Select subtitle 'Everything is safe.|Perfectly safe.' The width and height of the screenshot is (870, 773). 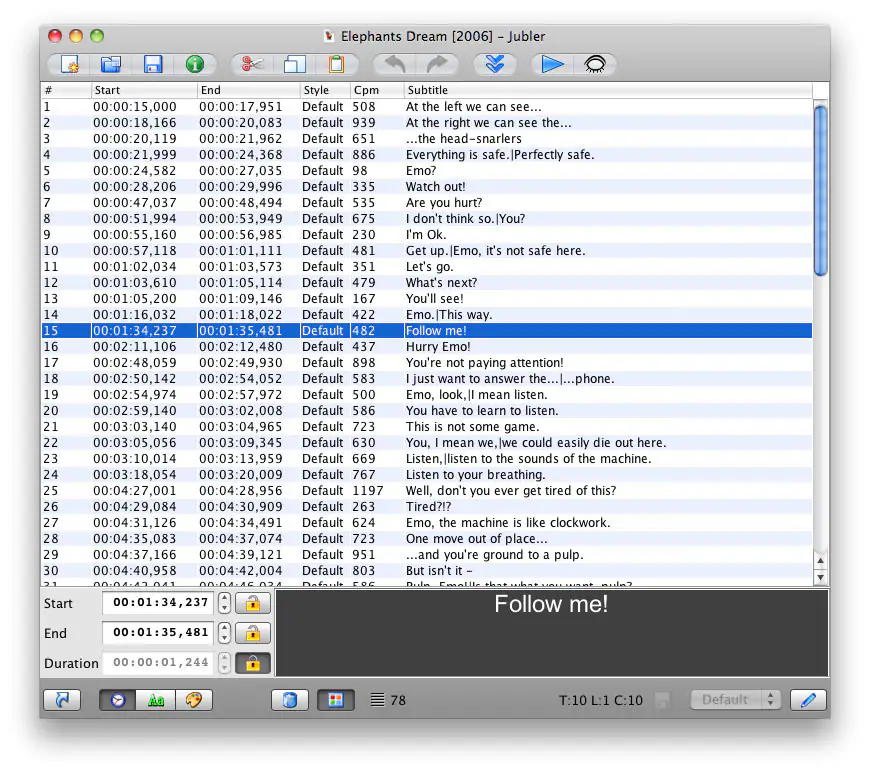click(x=427, y=155)
